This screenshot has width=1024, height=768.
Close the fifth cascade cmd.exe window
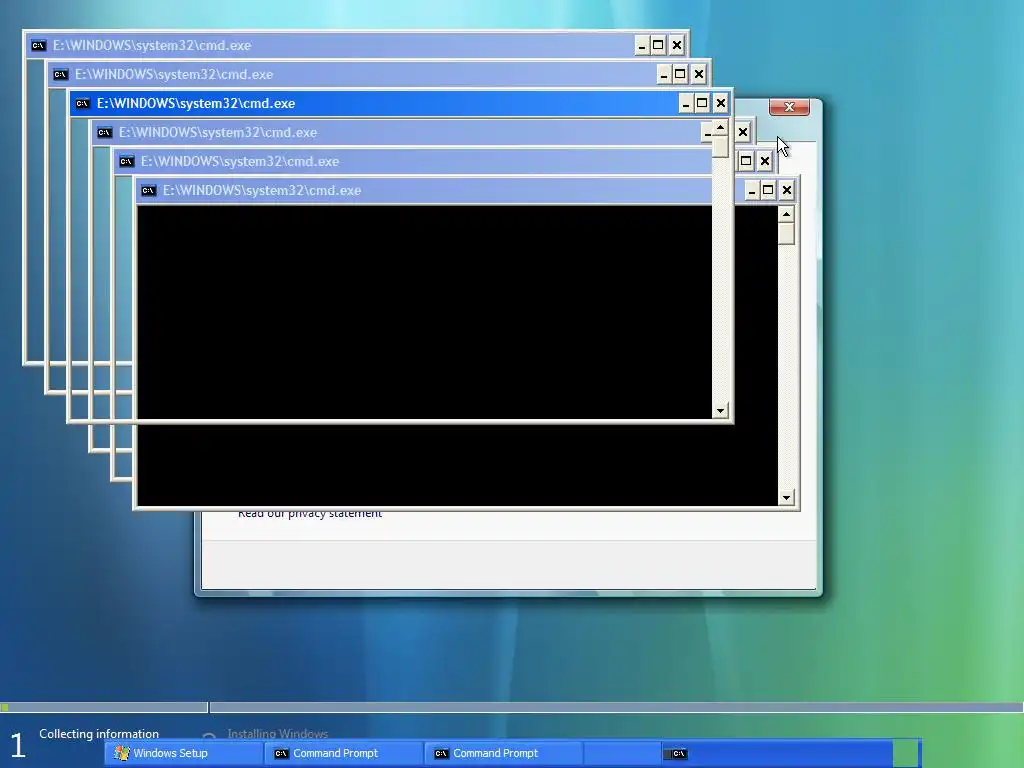[765, 161]
